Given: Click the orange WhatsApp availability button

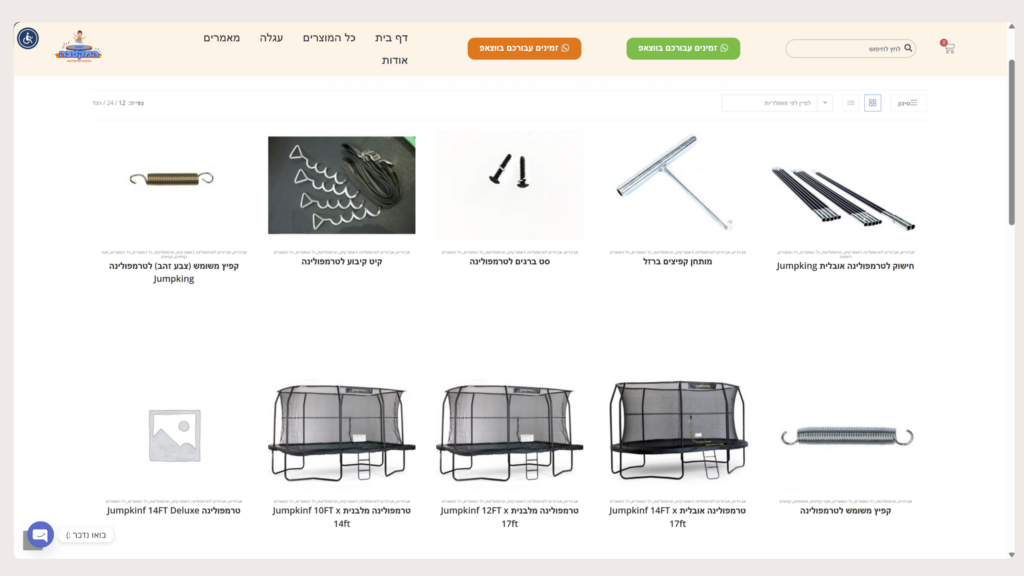Looking at the screenshot, I should (524, 48).
